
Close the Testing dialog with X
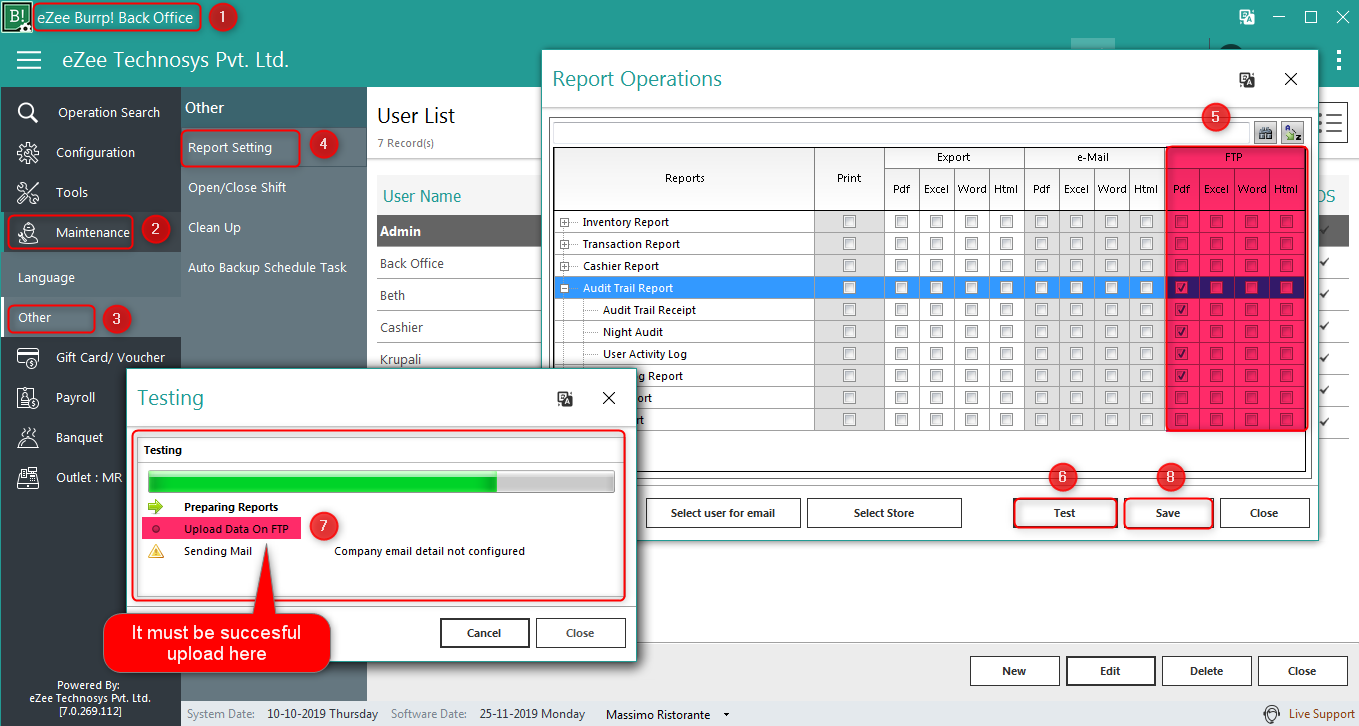click(x=609, y=398)
